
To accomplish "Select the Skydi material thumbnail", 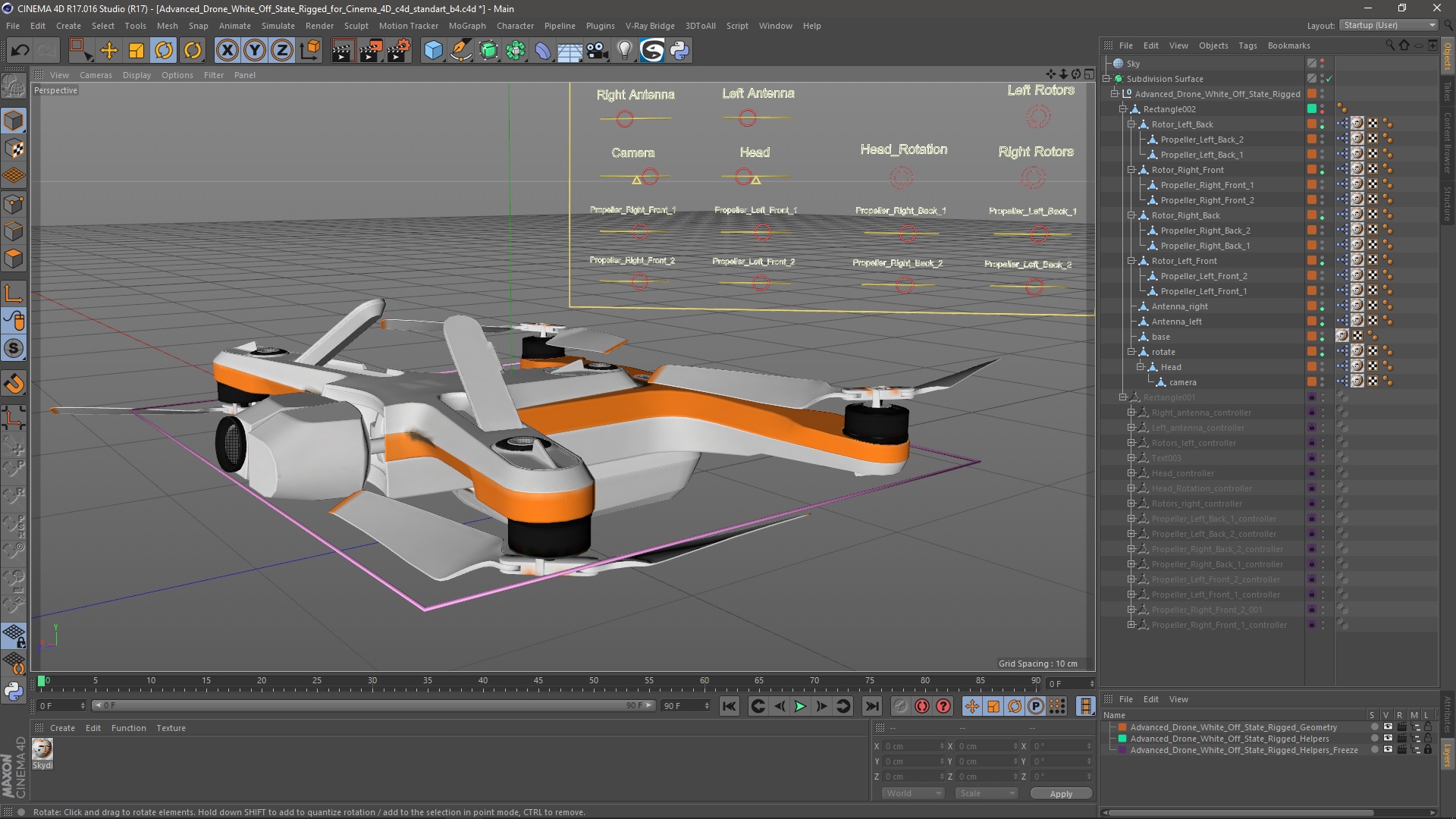I will tap(42, 750).
